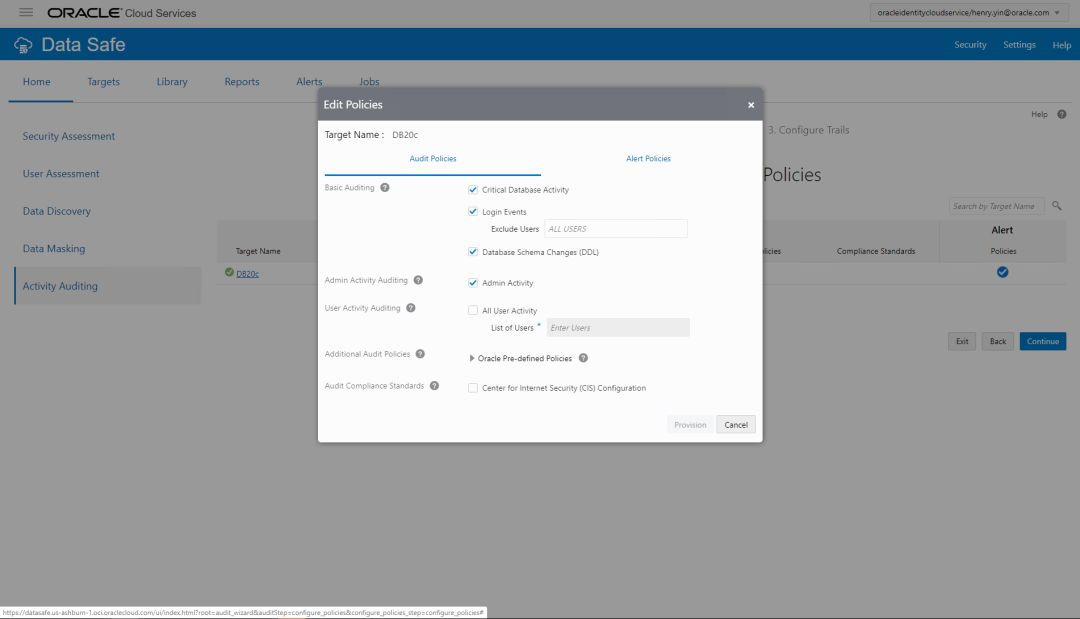This screenshot has height=619, width=1080.
Task: Uncheck Critical Database Activity checkbox
Action: pyautogui.click(x=473, y=189)
